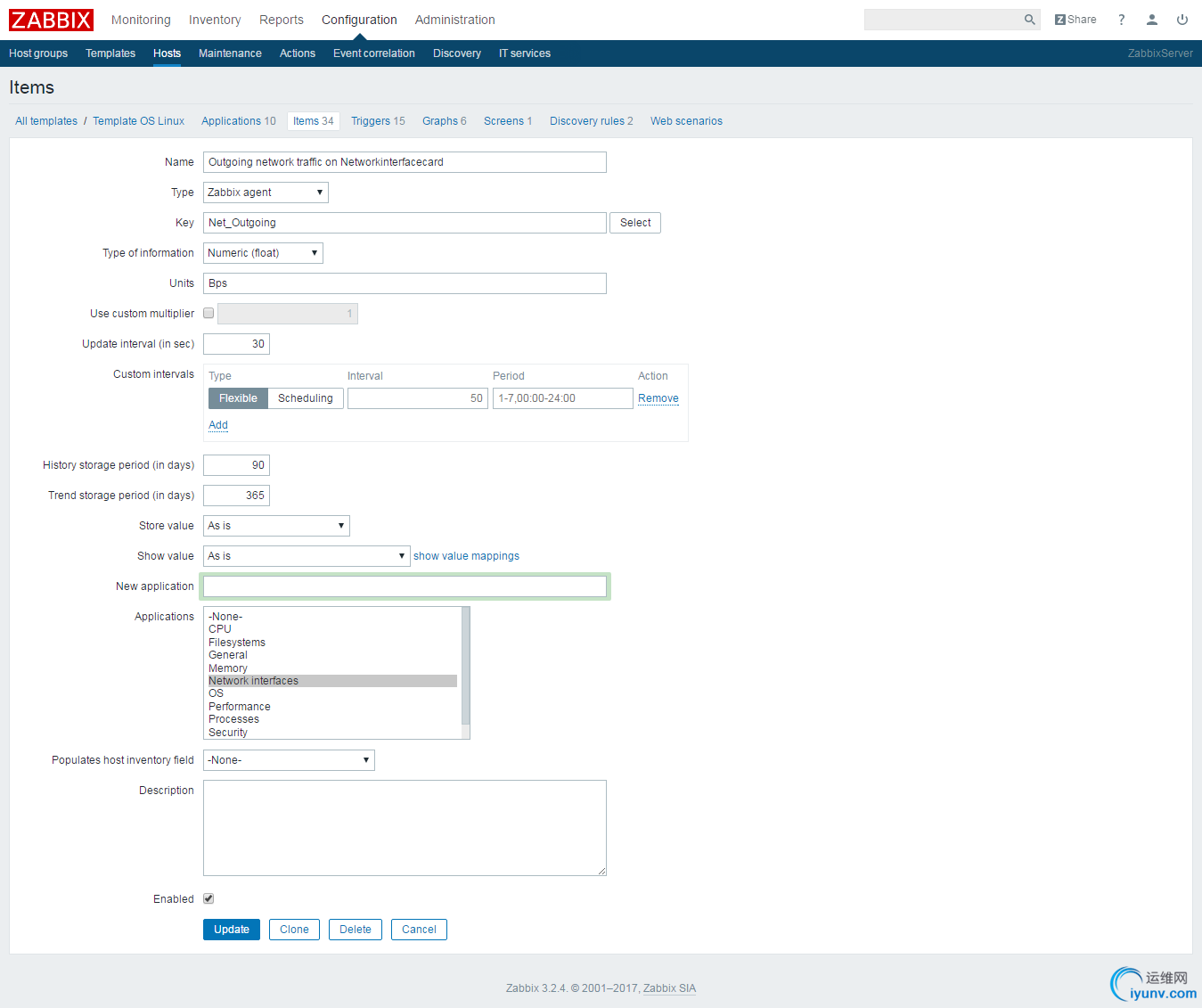The height and width of the screenshot is (1008, 1202).
Task: Open the Type of information dropdown
Action: [263, 253]
